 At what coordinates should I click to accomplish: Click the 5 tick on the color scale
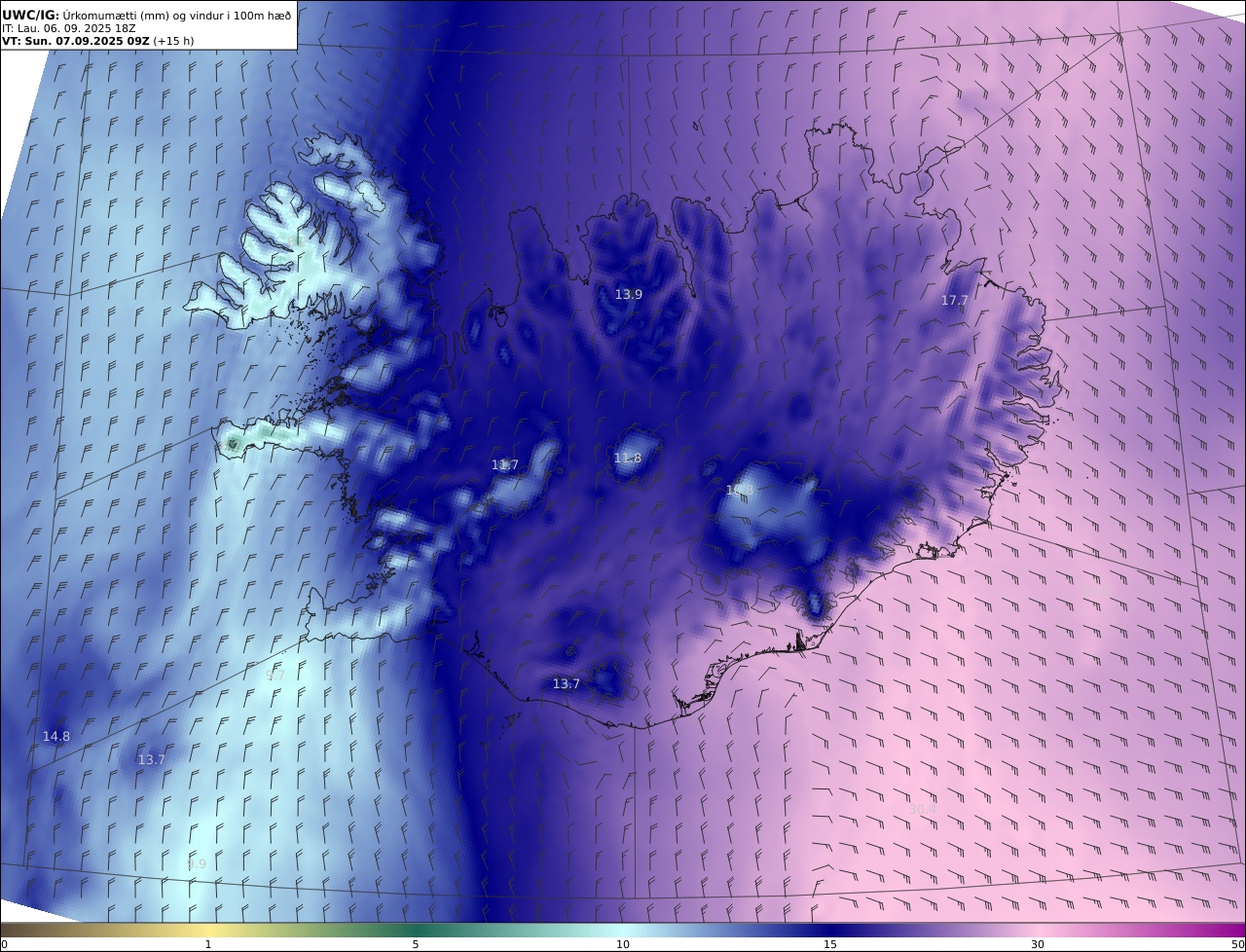coord(416,944)
